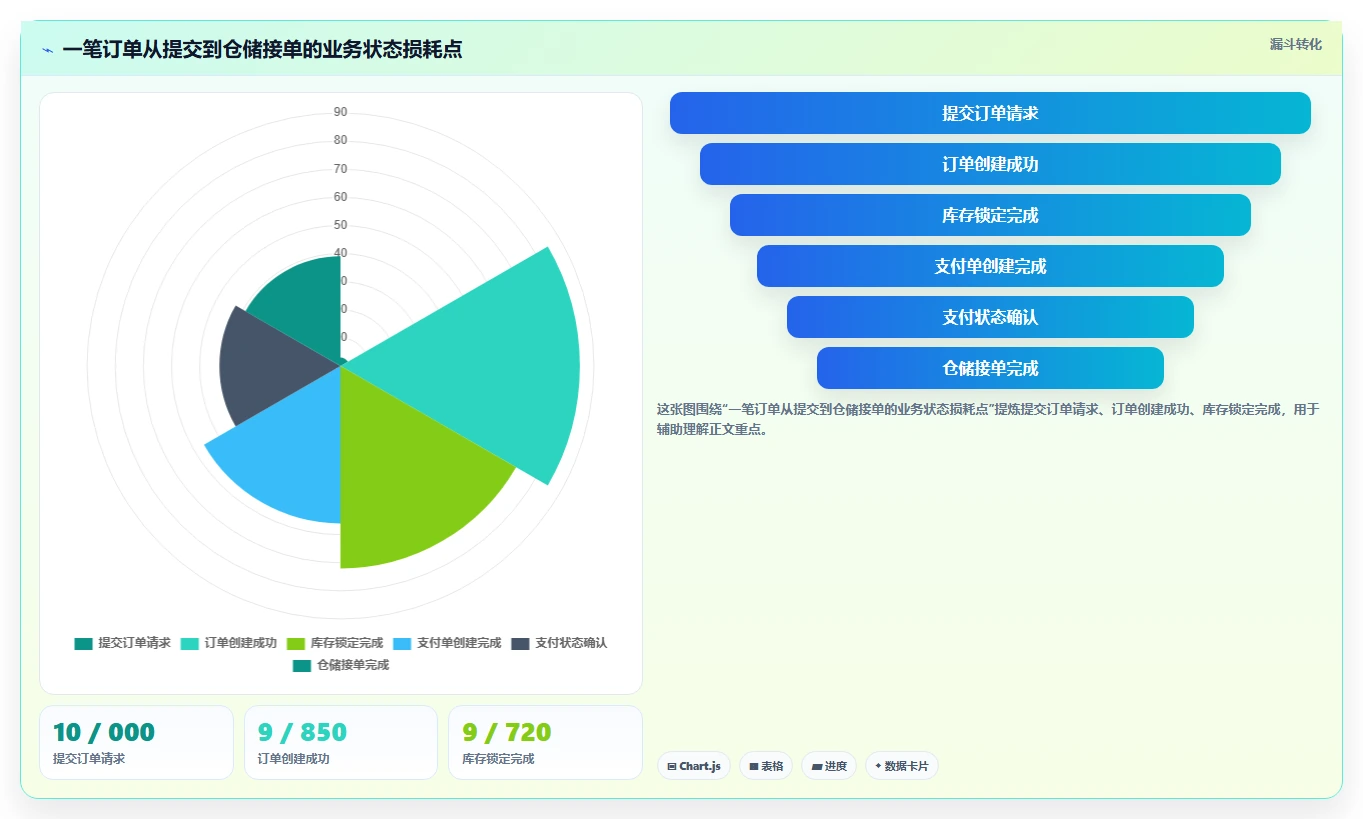Click the 10 / 000 stat value
This screenshot has height=819, width=1363.
pos(104,733)
